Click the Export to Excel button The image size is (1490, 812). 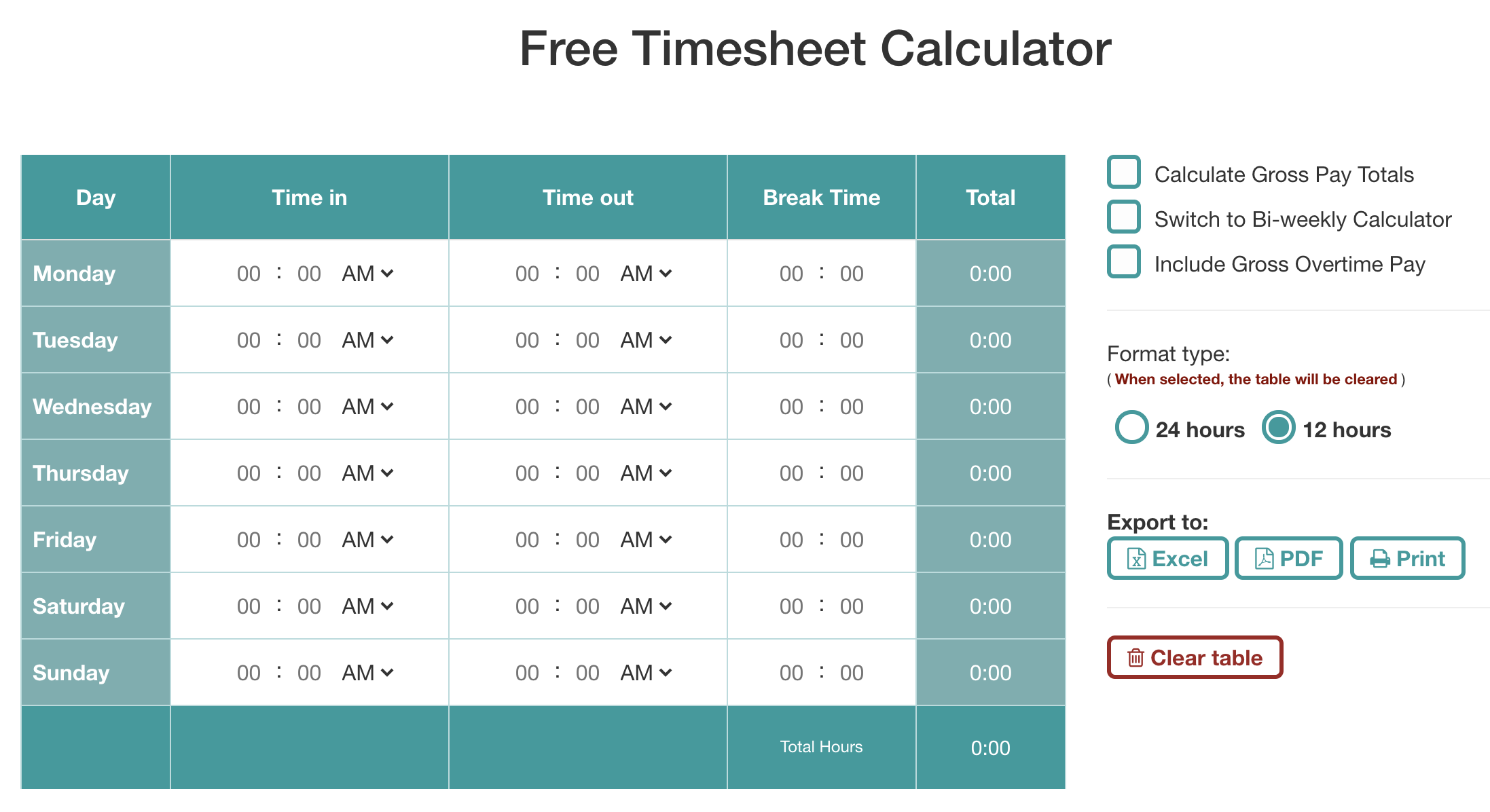click(x=1162, y=558)
